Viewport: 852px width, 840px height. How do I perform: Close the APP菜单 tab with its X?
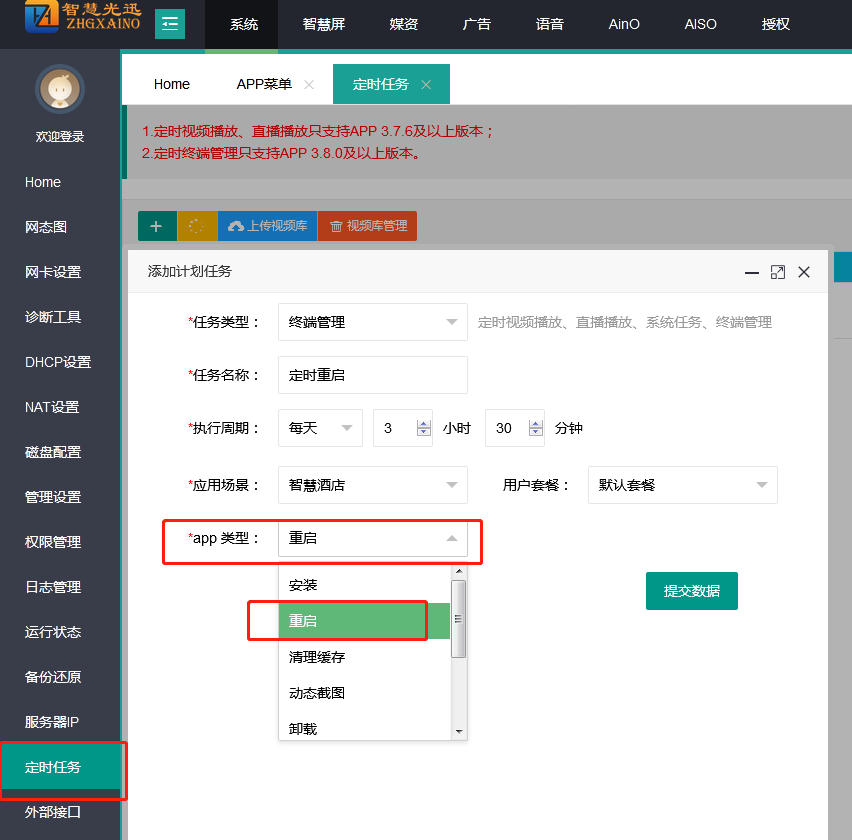tap(309, 85)
